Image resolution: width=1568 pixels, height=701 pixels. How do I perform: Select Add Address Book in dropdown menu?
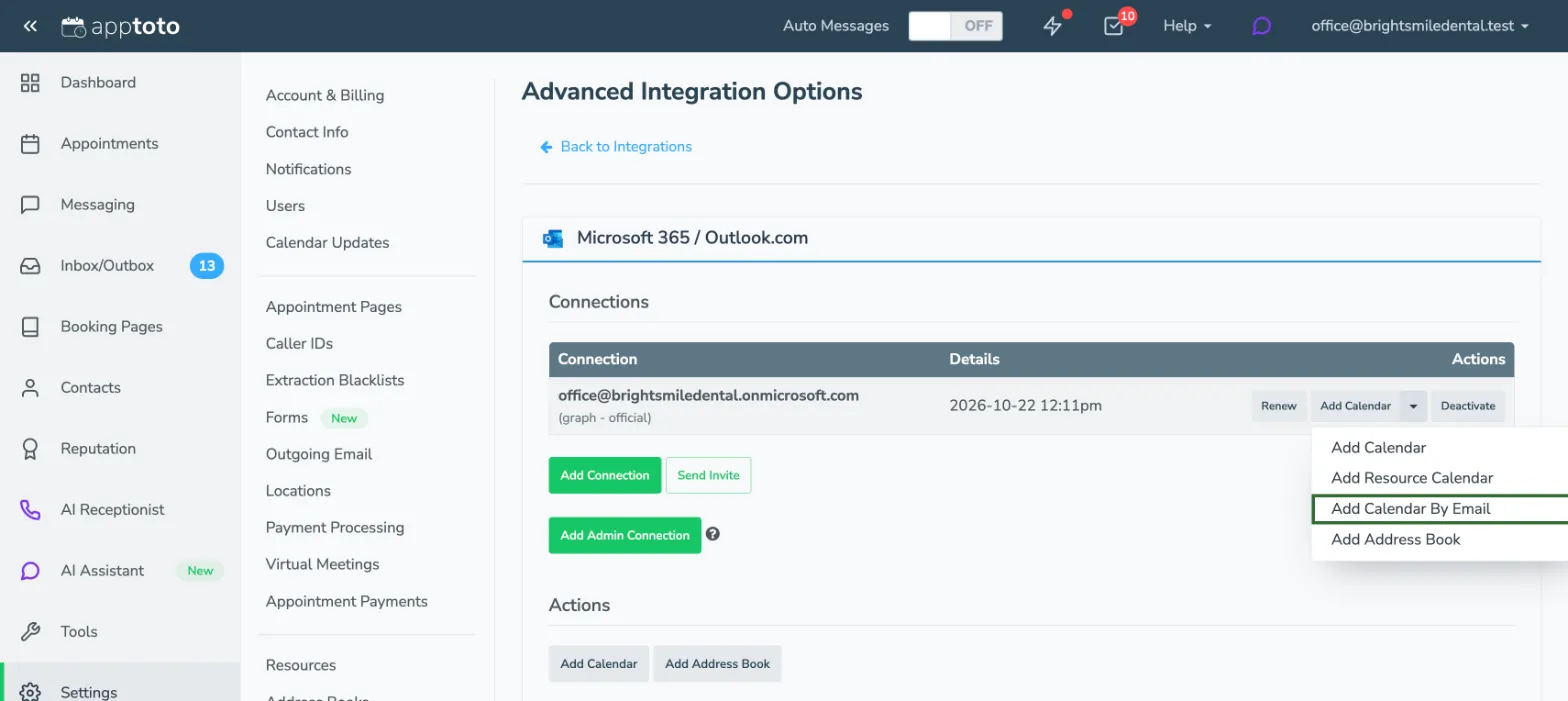(1395, 539)
